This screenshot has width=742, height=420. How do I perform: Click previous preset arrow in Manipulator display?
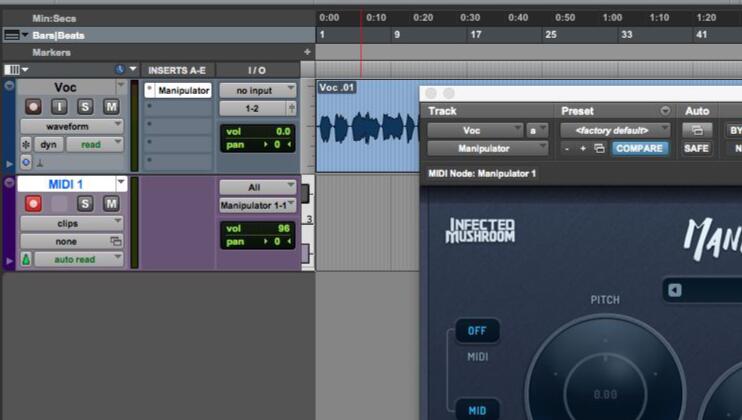click(675, 290)
